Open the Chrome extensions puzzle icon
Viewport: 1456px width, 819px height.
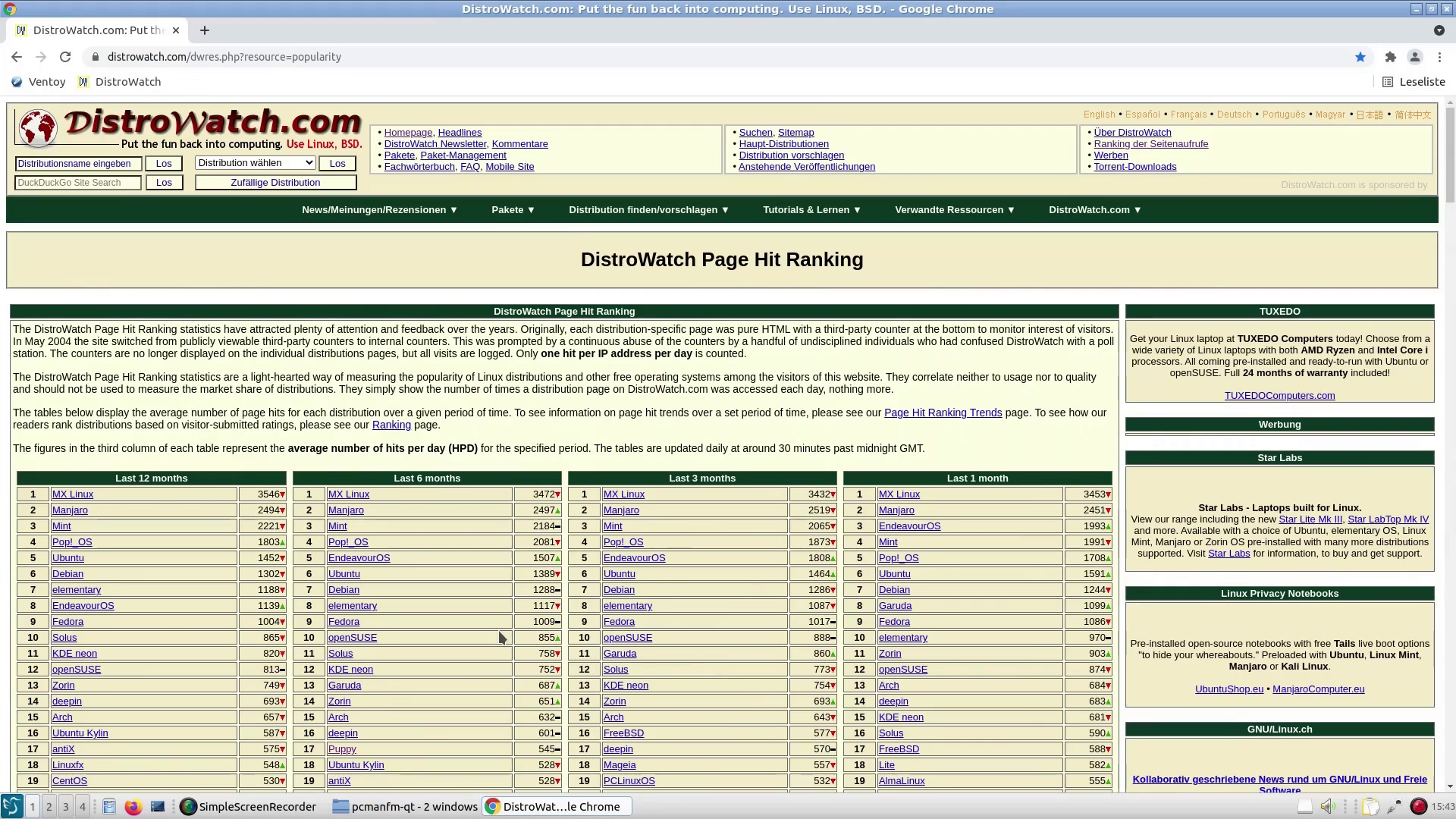[x=1390, y=57]
